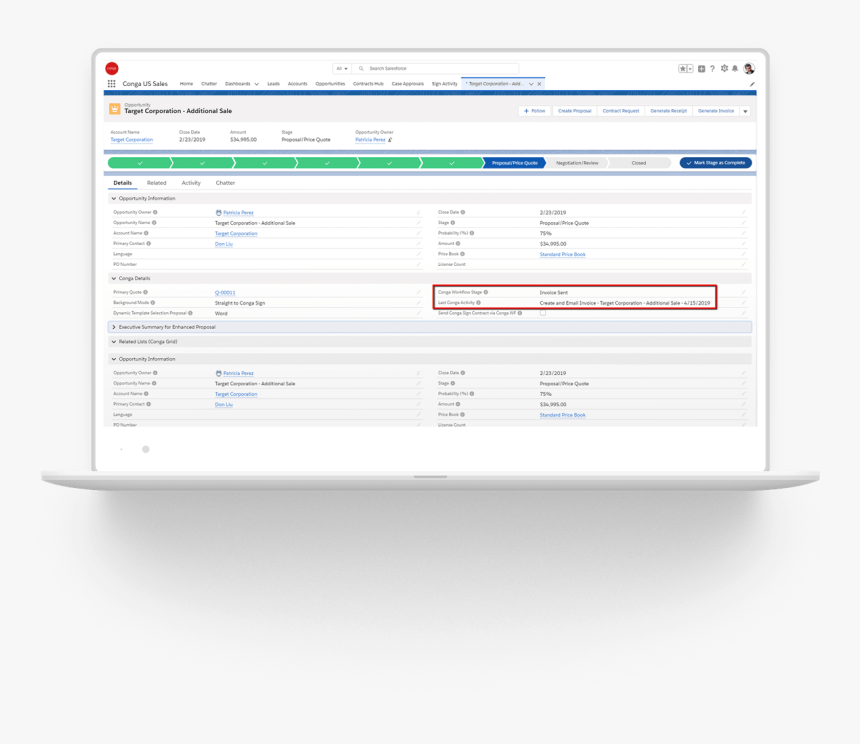
Task: Open the Dashboards nav dropdown arrow
Action: (x=257, y=84)
